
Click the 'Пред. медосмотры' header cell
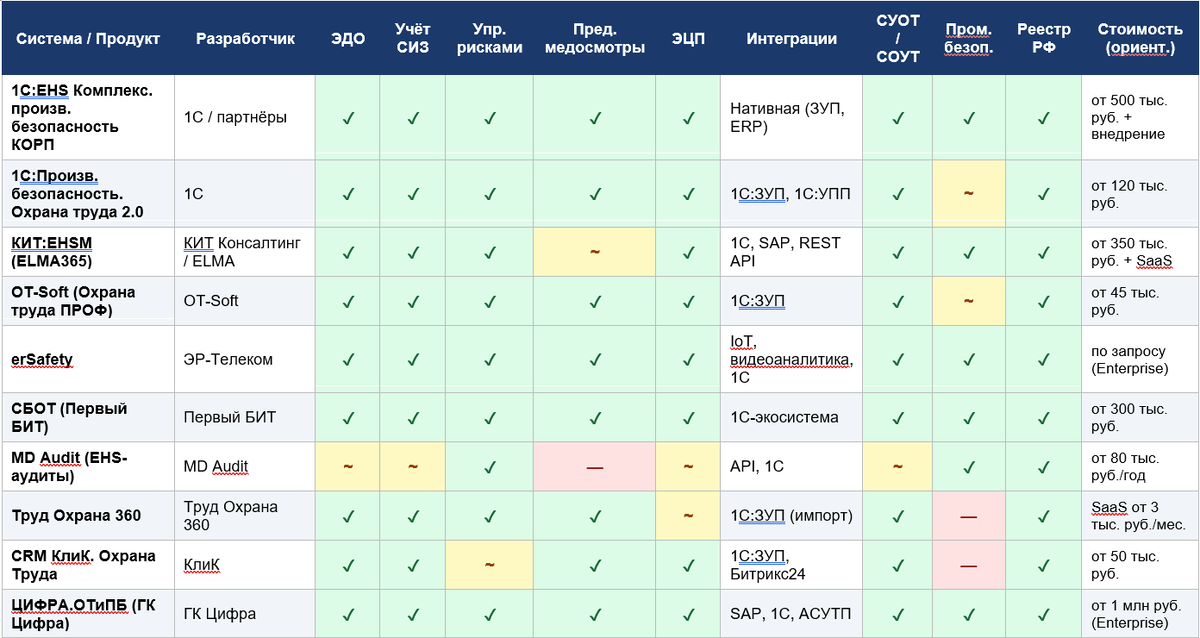pyautogui.click(x=595, y=39)
